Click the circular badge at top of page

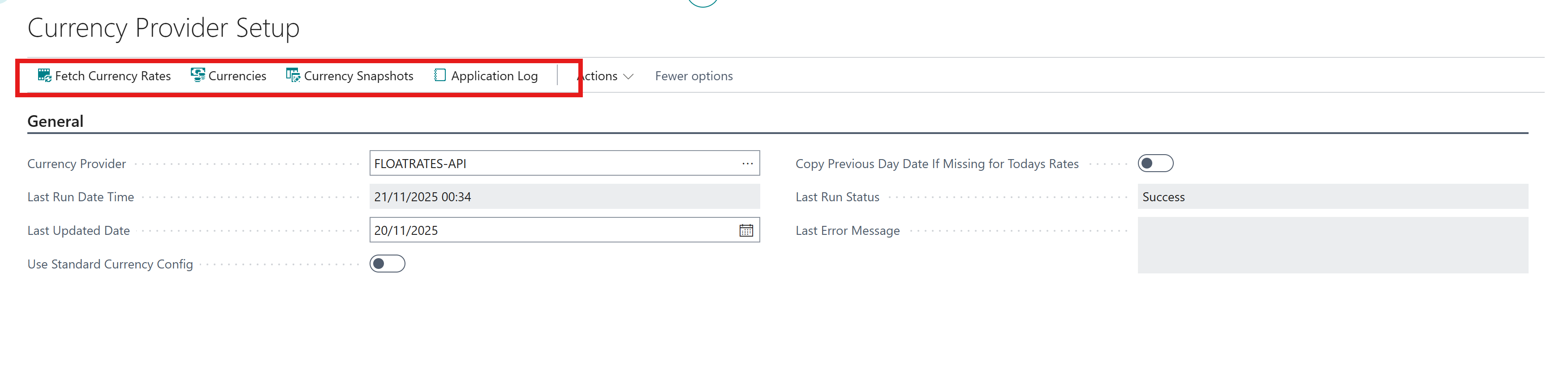coord(702,3)
